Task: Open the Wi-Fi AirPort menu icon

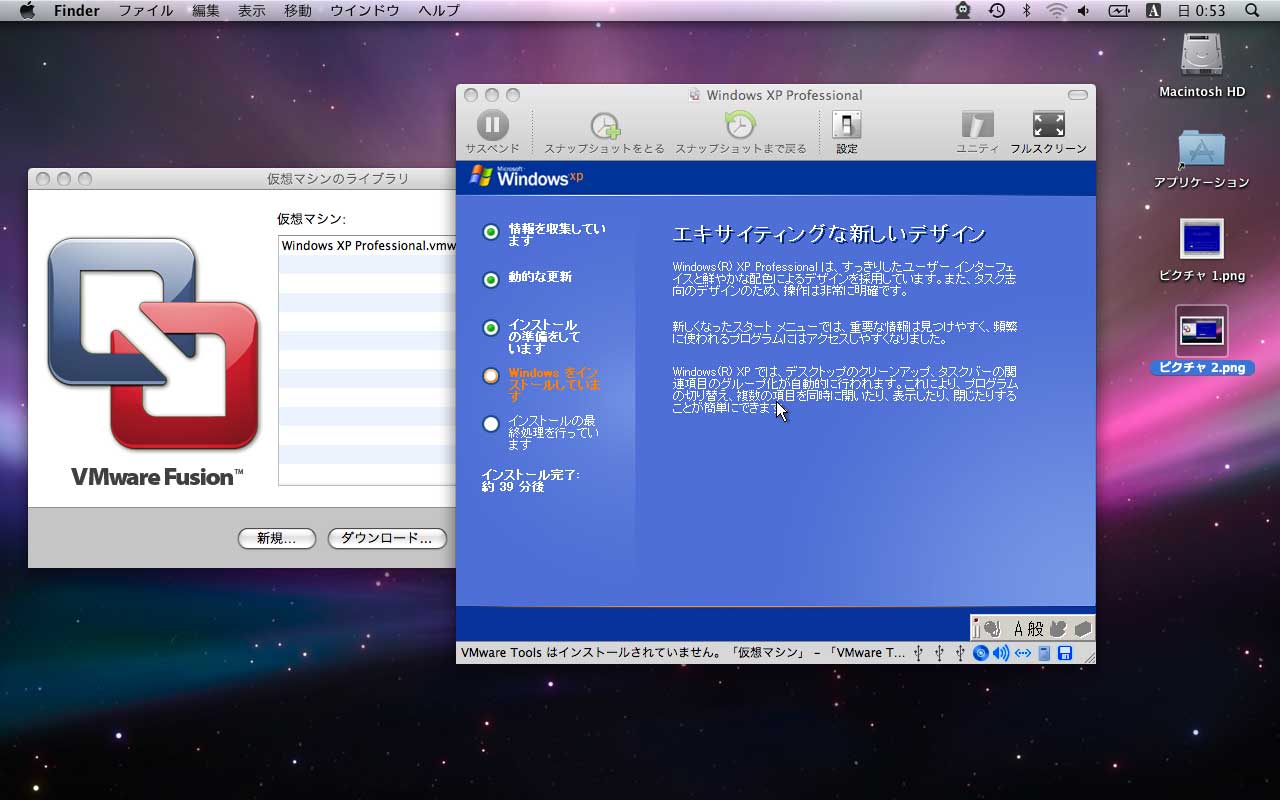Action: click(1056, 10)
